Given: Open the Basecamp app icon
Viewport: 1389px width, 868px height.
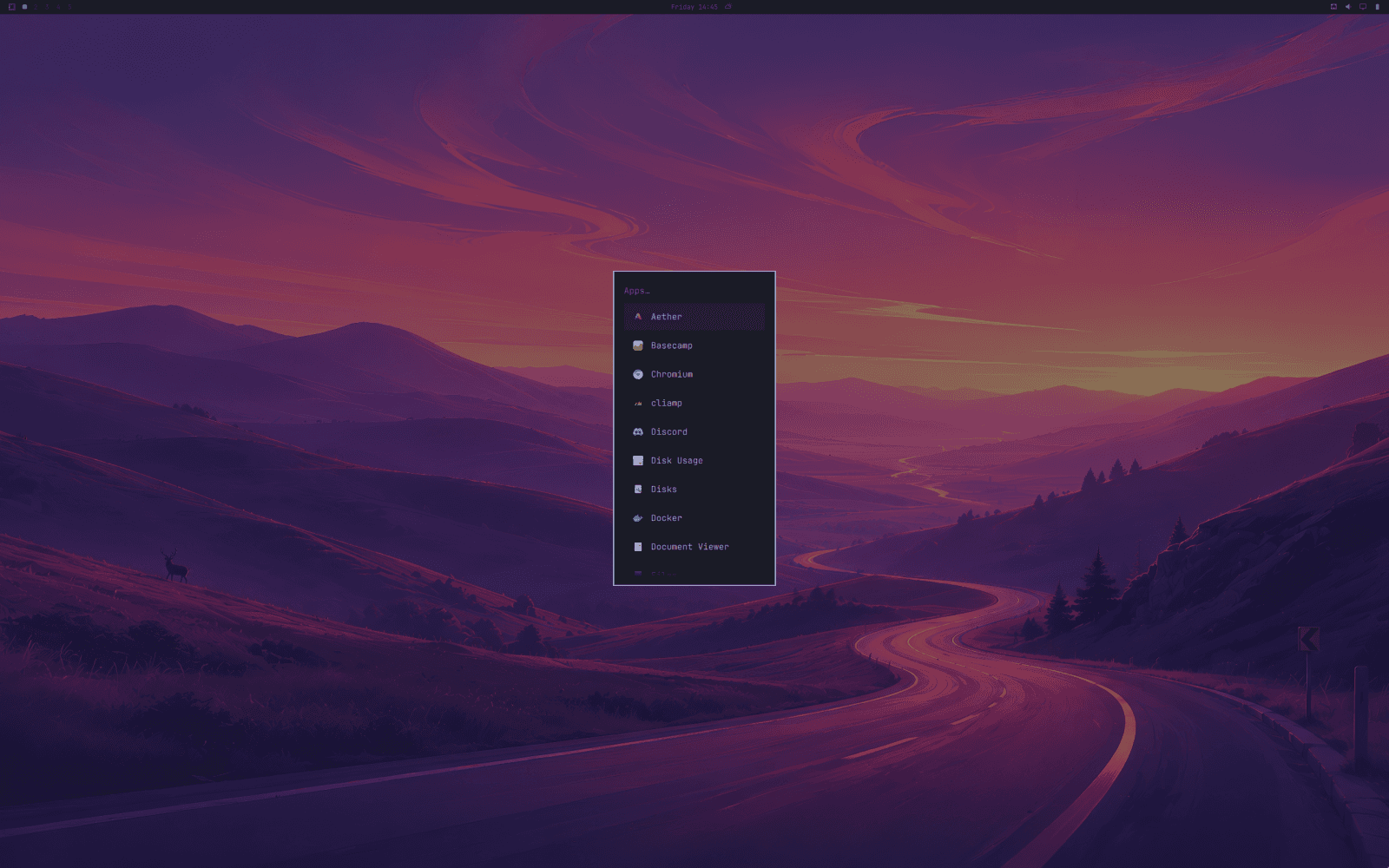Looking at the screenshot, I should pos(638,345).
